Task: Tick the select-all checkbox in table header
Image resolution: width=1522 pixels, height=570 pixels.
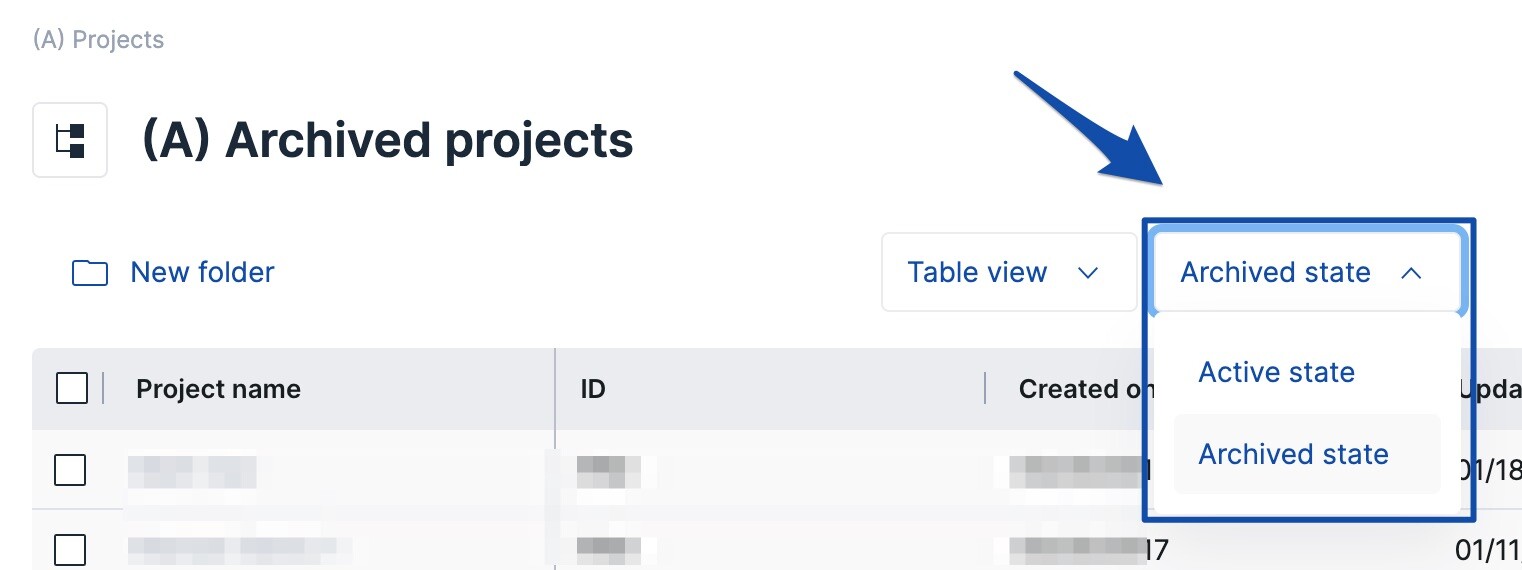Action: click(x=72, y=388)
